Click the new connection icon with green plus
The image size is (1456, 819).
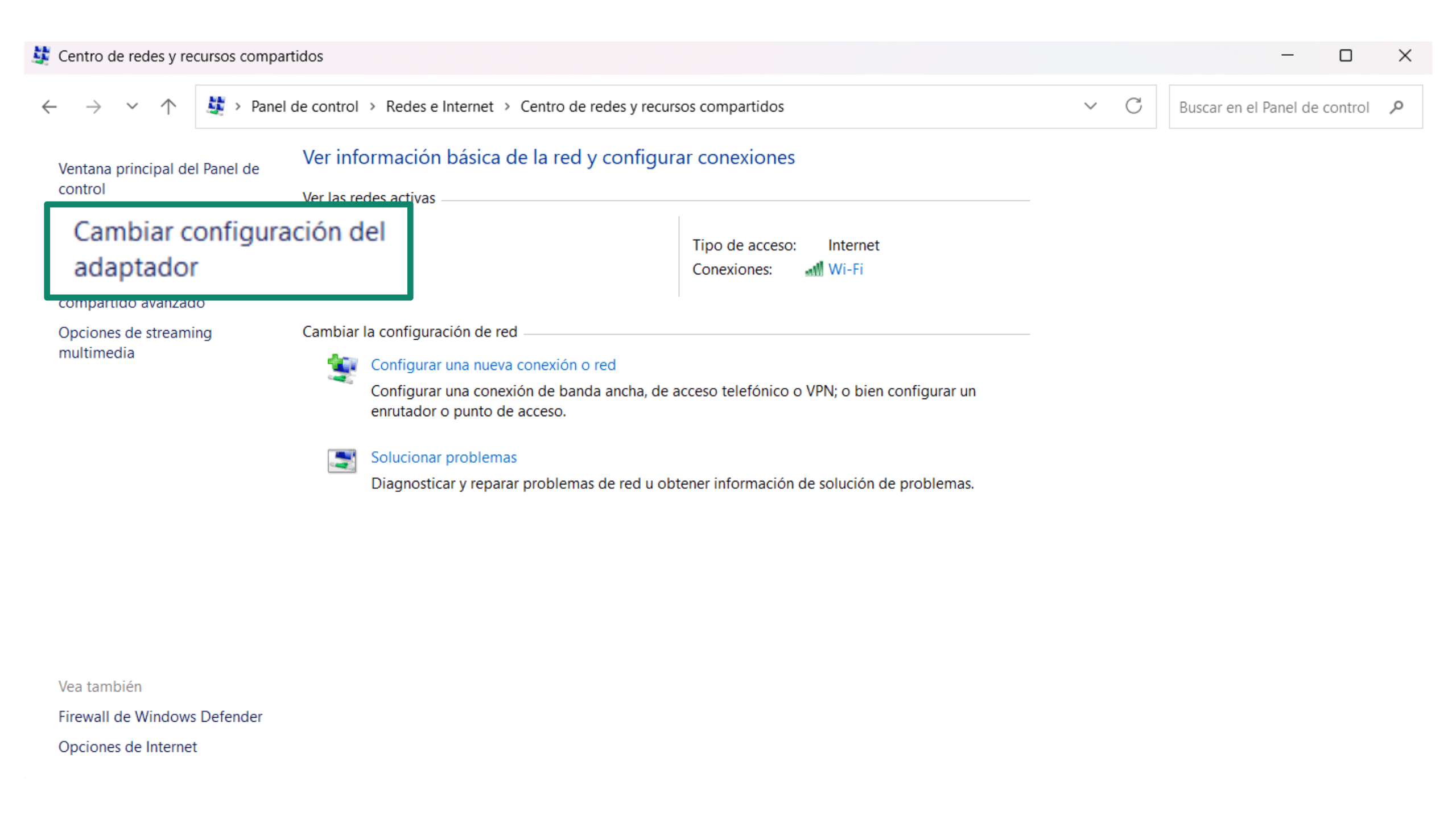[341, 368]
